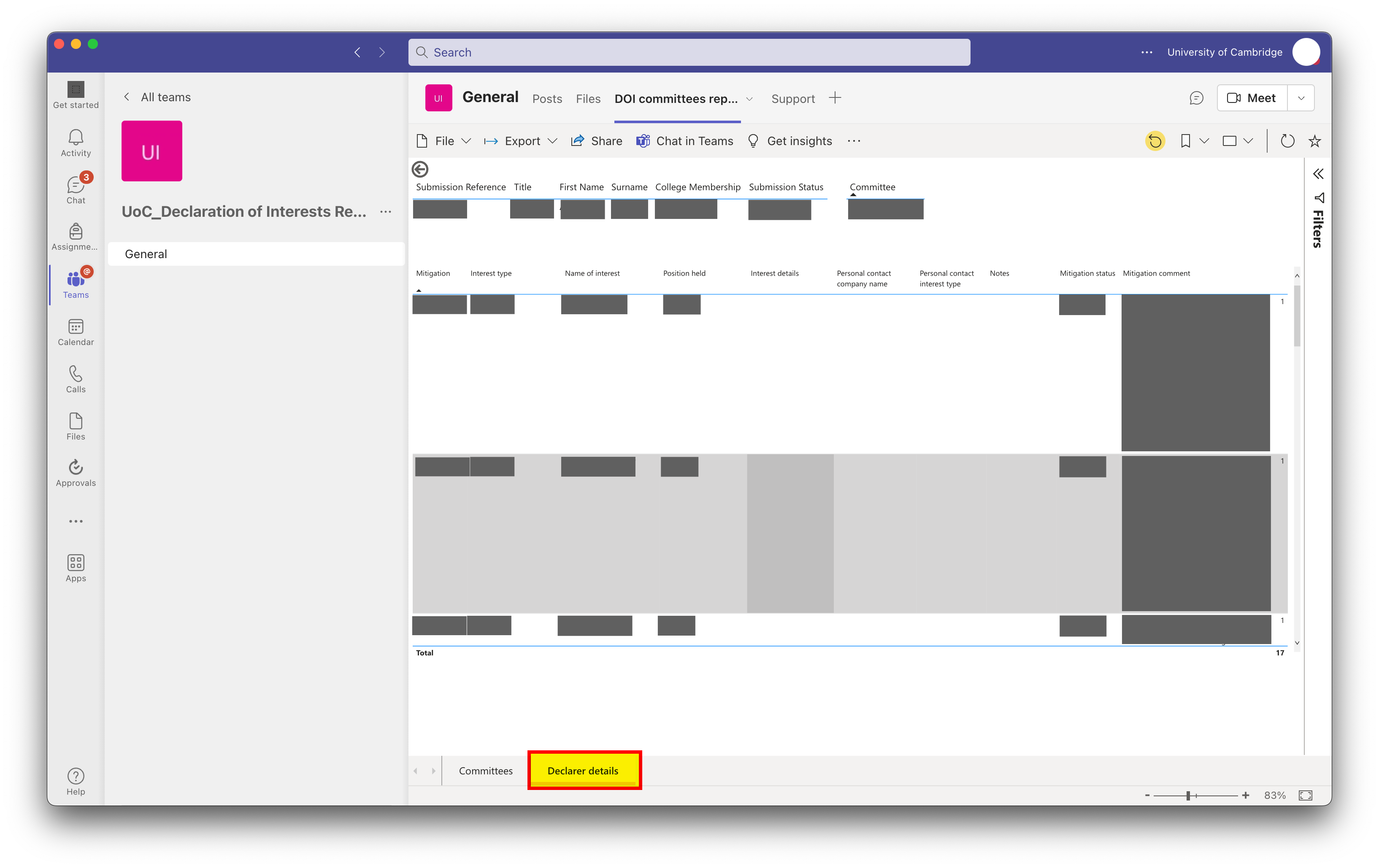
Task: Open settings and more ellipsis in title bar
Action: pyautogui.click(x=1146, y=52)
